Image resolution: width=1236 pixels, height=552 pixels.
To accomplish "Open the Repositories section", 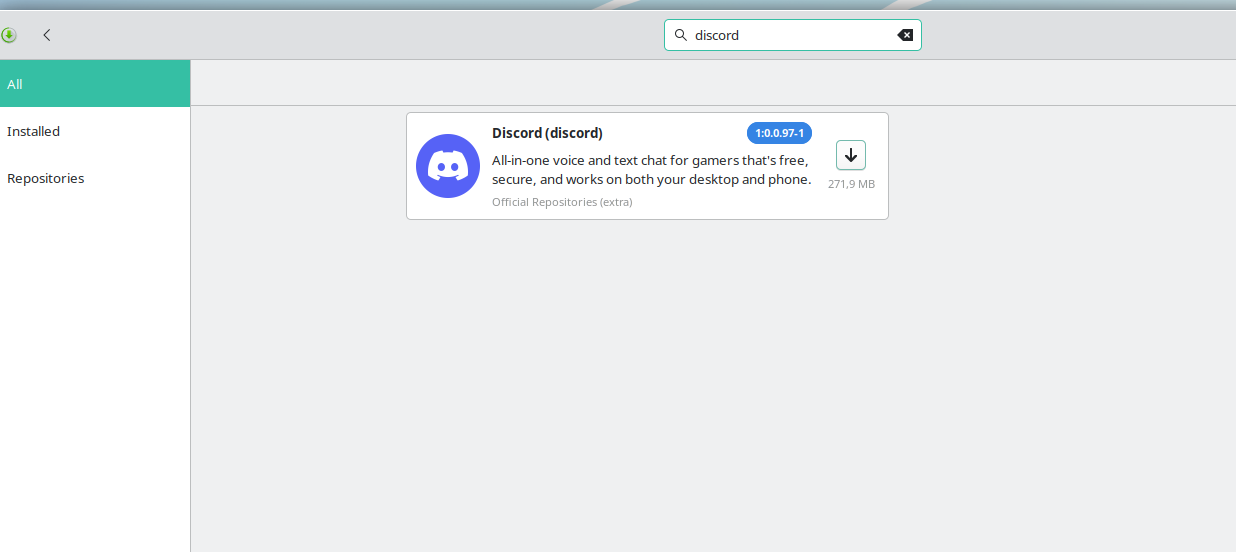I will pyautogui.click(x=95, y=178).
